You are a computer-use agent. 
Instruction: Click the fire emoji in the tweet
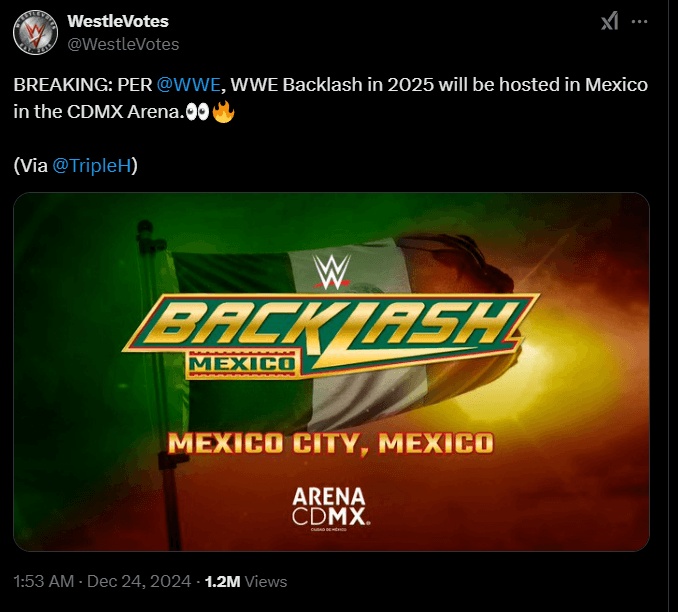[224, 112]
